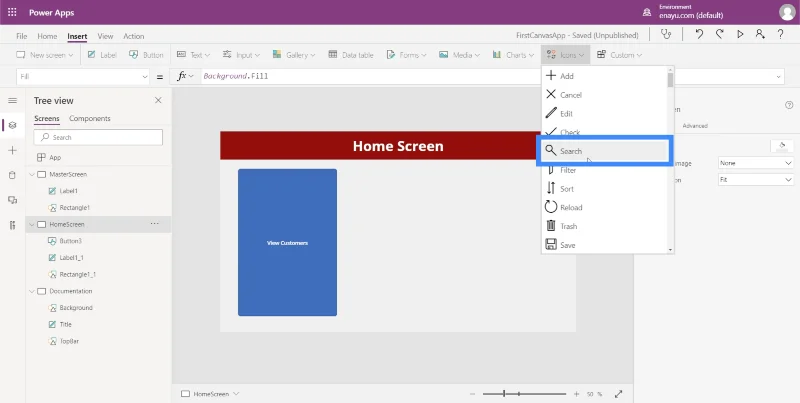Insert the Reload icon
This screenshot has height=403, width=800.
(x=605, y=208)
